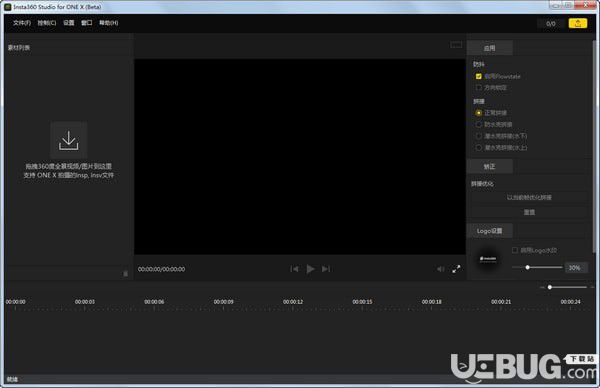Open the 控制(C) menu

(47, 23)
